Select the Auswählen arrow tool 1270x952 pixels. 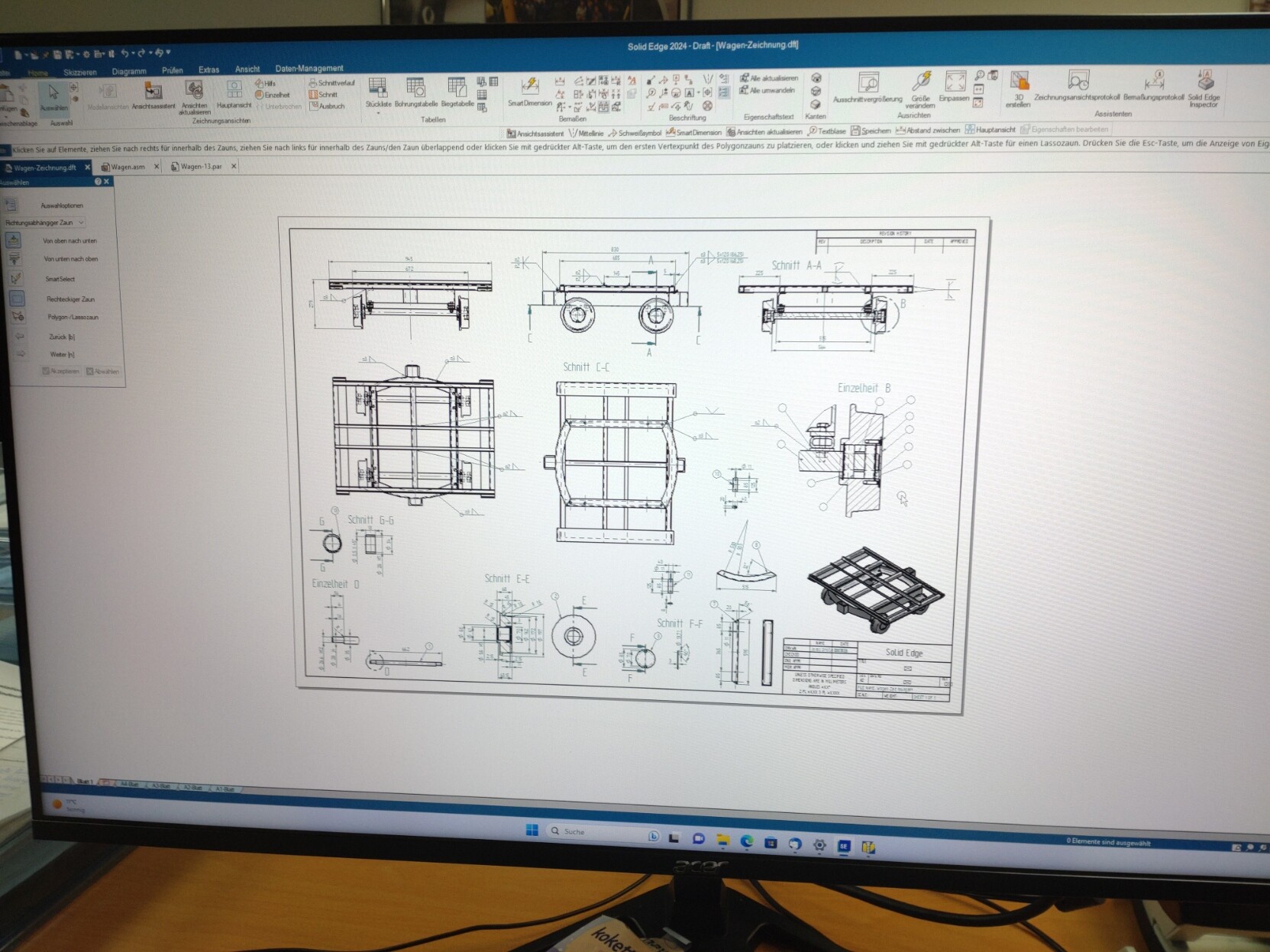(53, 98)
